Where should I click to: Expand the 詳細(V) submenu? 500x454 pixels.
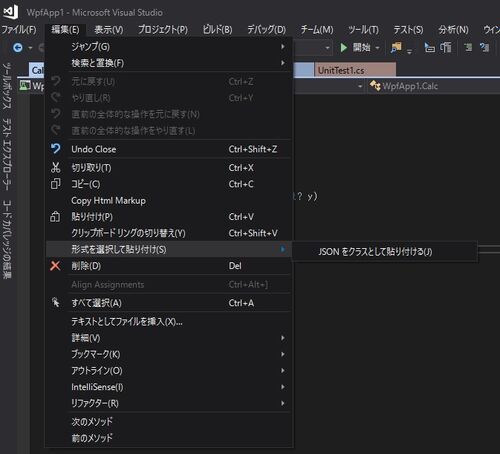pyautogui.click(x=169, y=338)
